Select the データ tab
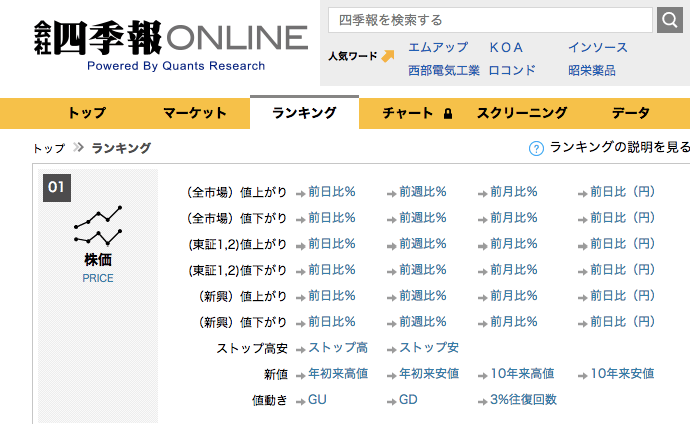Viewport: 690px width, 424px height. tap(631, 113)
